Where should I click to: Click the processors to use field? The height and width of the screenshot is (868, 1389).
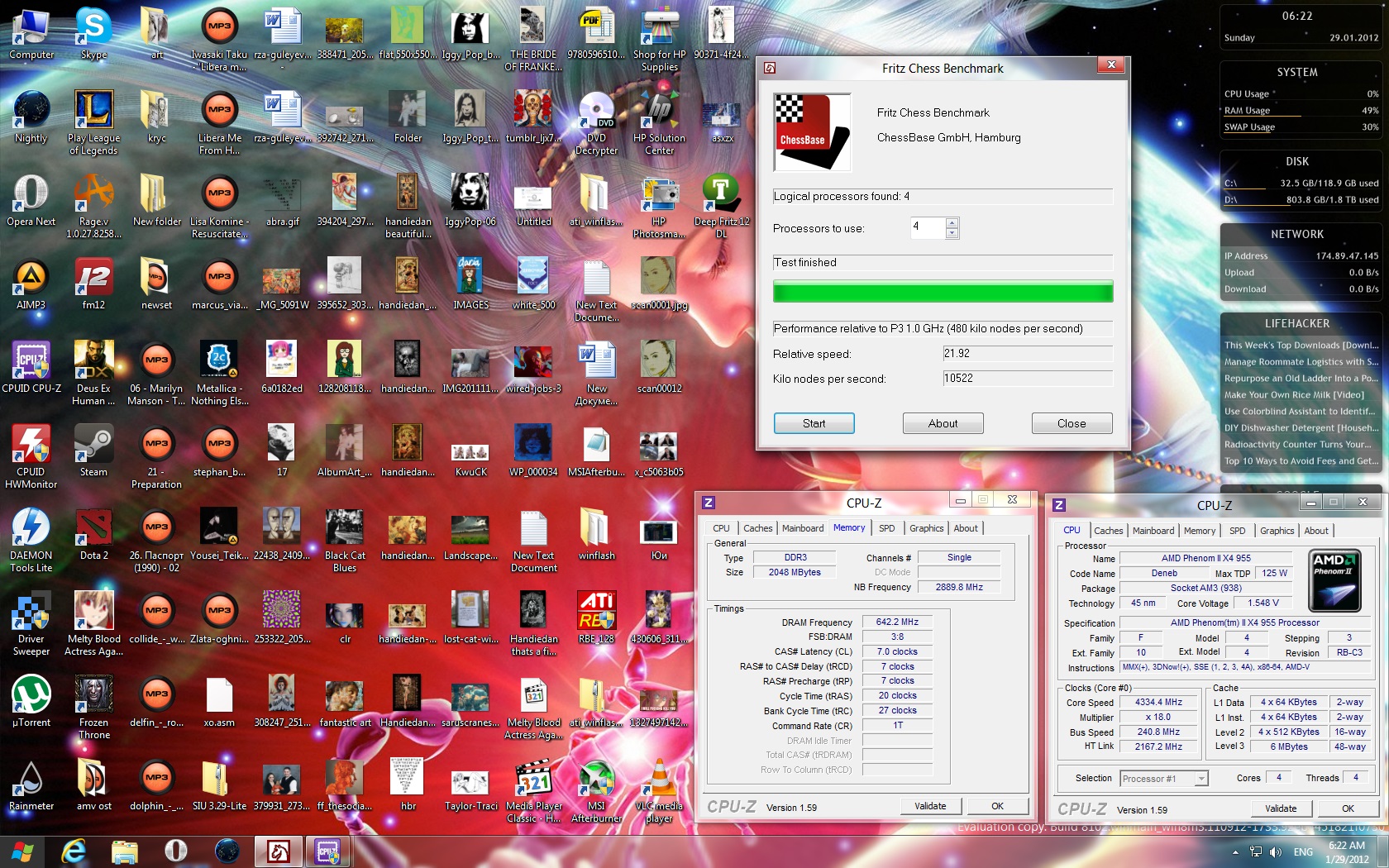pos(928,227)
